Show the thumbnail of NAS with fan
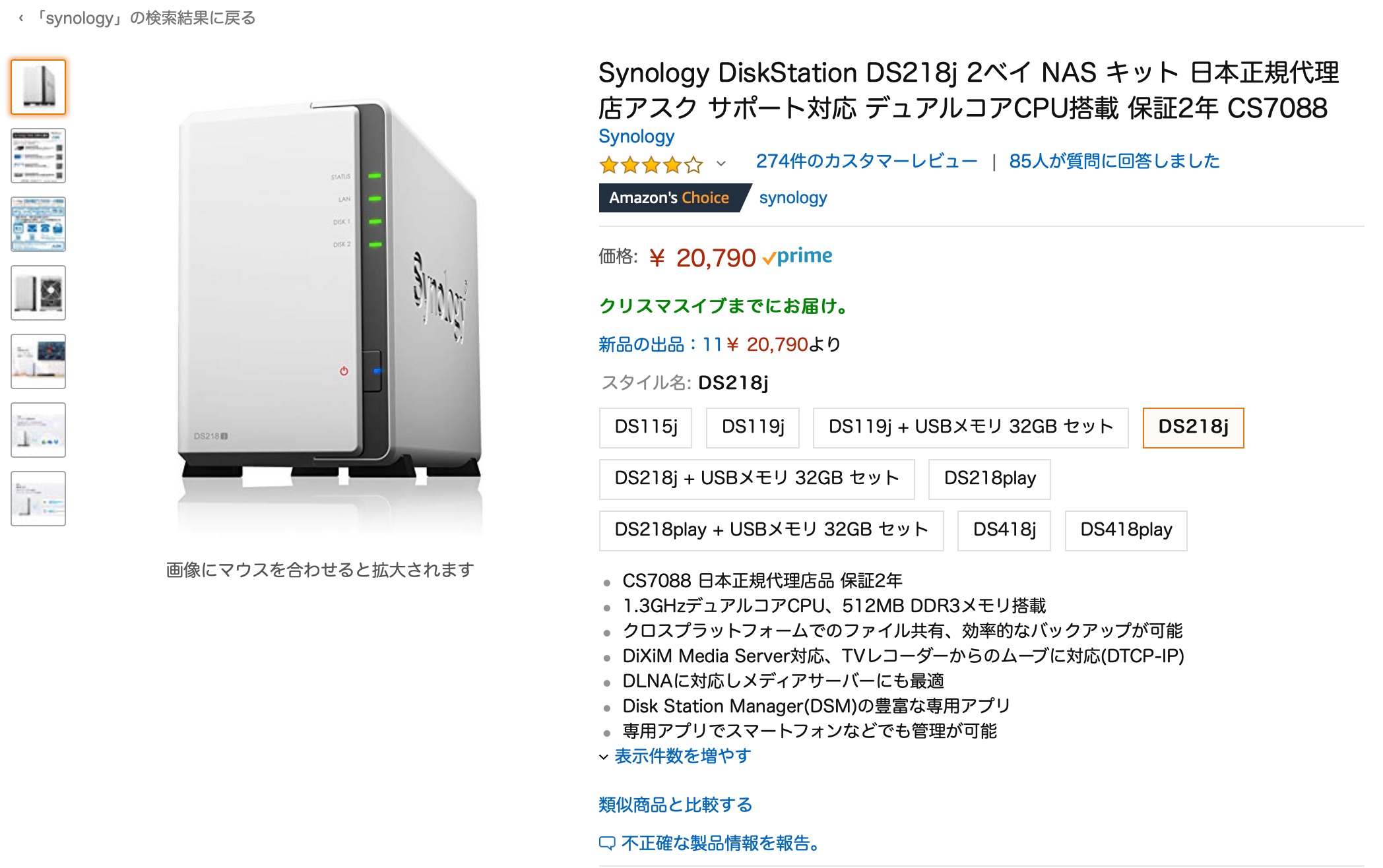Image resolution: width=1383 pixels, height=868 pixels. (x=38, y=293)
